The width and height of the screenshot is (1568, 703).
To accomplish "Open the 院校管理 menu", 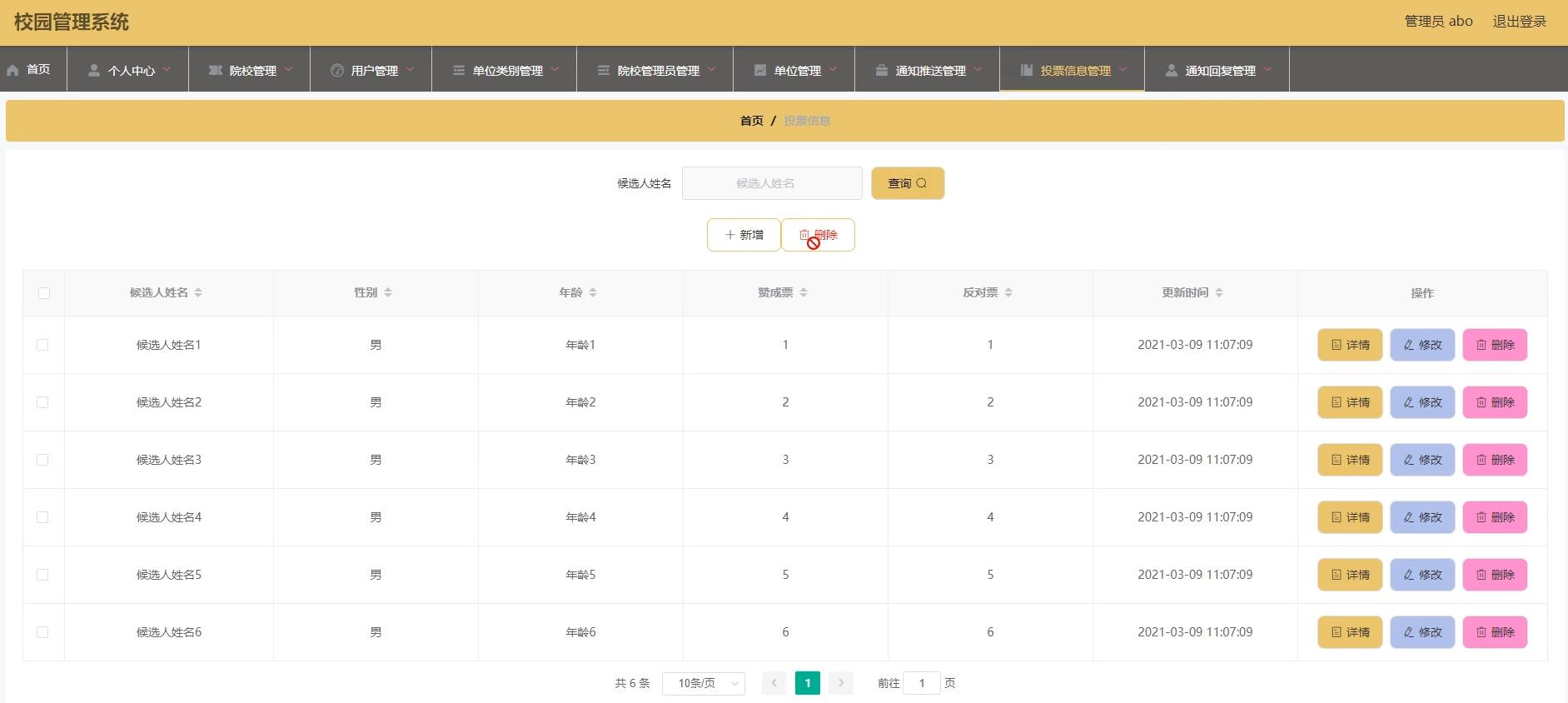I will pos(250,69).
